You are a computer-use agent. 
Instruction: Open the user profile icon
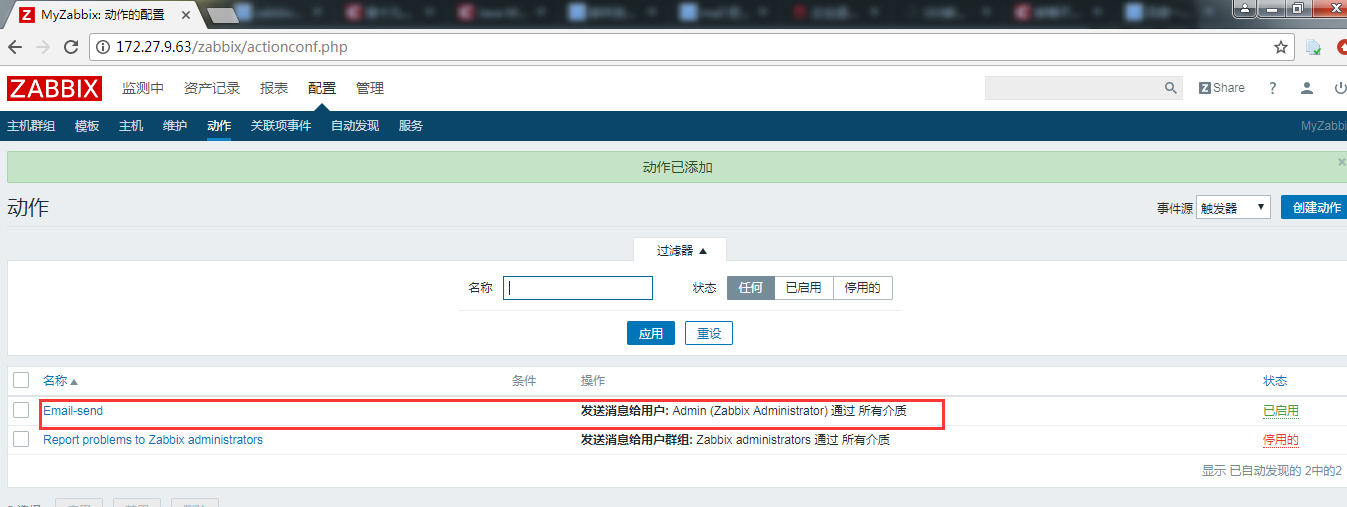(1306, 88)
